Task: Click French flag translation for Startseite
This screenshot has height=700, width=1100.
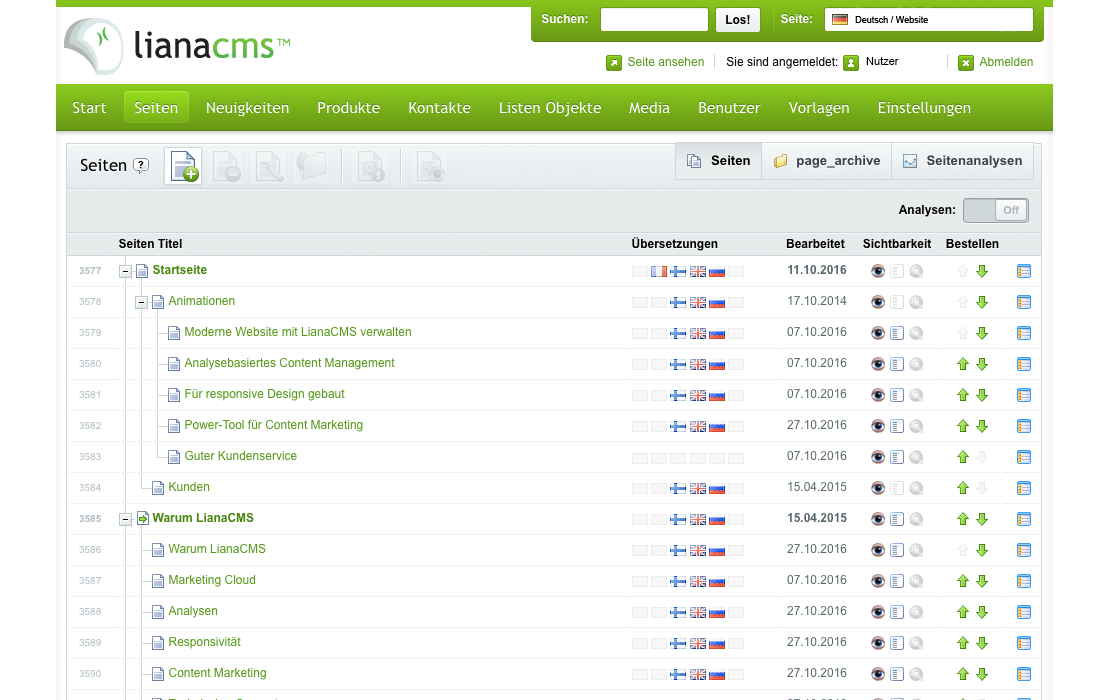Action: [x=659, y=271]
